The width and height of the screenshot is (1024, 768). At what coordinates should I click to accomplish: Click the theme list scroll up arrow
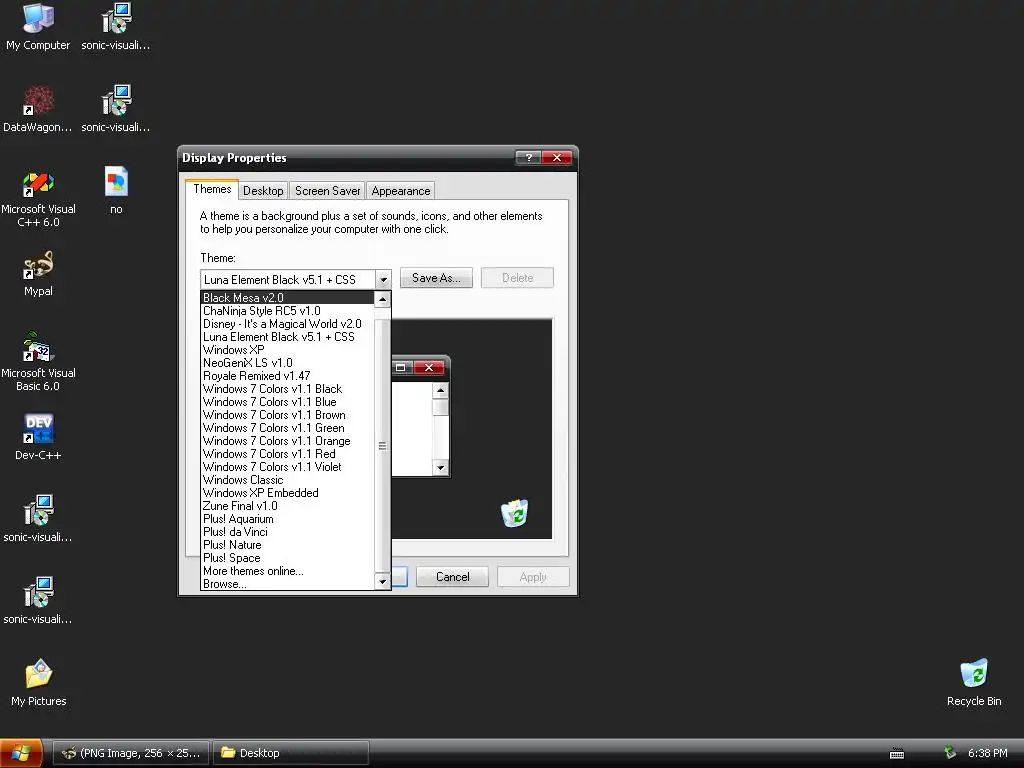click(x=383, y=299)
